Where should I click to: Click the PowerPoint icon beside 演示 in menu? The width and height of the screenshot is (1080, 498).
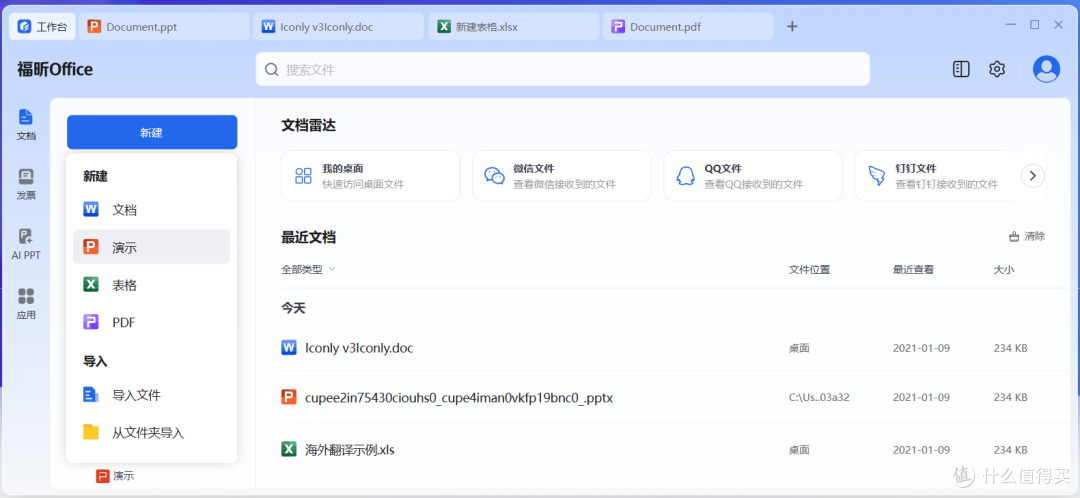click(91, 247)
